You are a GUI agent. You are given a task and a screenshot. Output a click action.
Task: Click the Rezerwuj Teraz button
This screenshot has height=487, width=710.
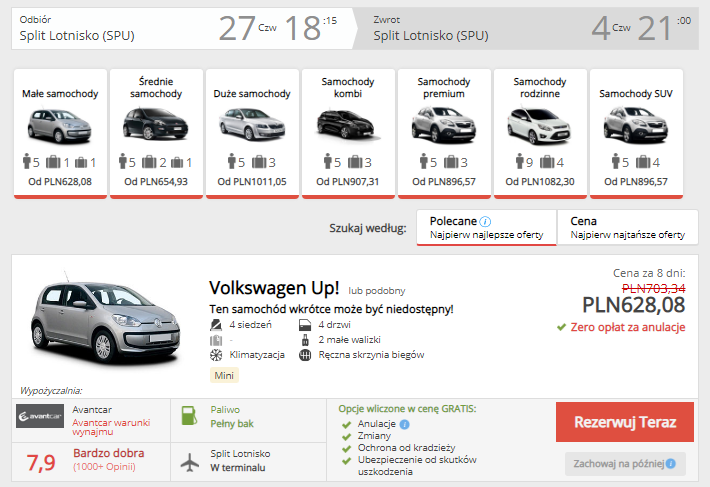625,422
